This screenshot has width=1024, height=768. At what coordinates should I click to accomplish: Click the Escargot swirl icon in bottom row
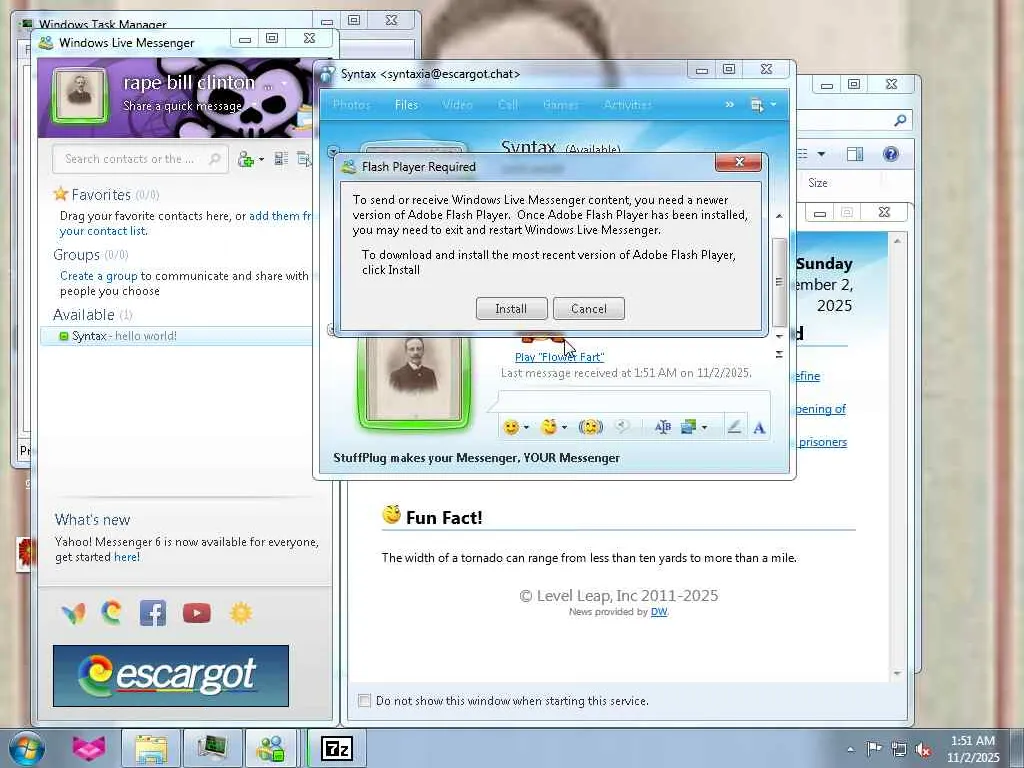[112, 613]
